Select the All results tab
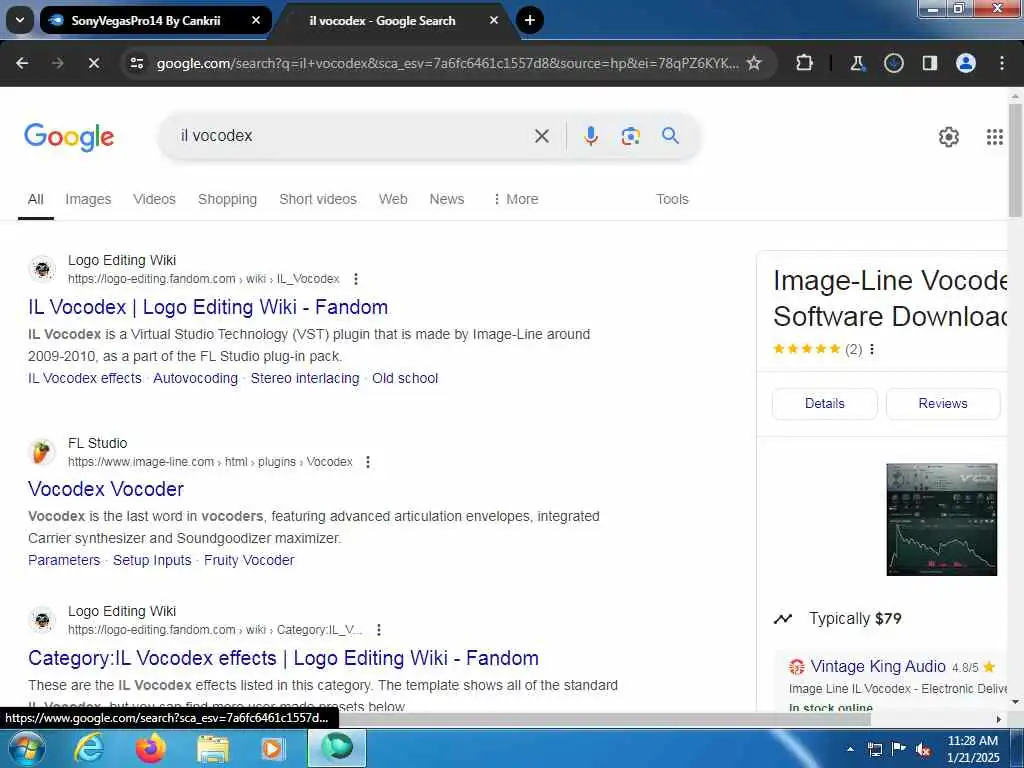This screenshot has height=768, width=1024. click(36, 199)
